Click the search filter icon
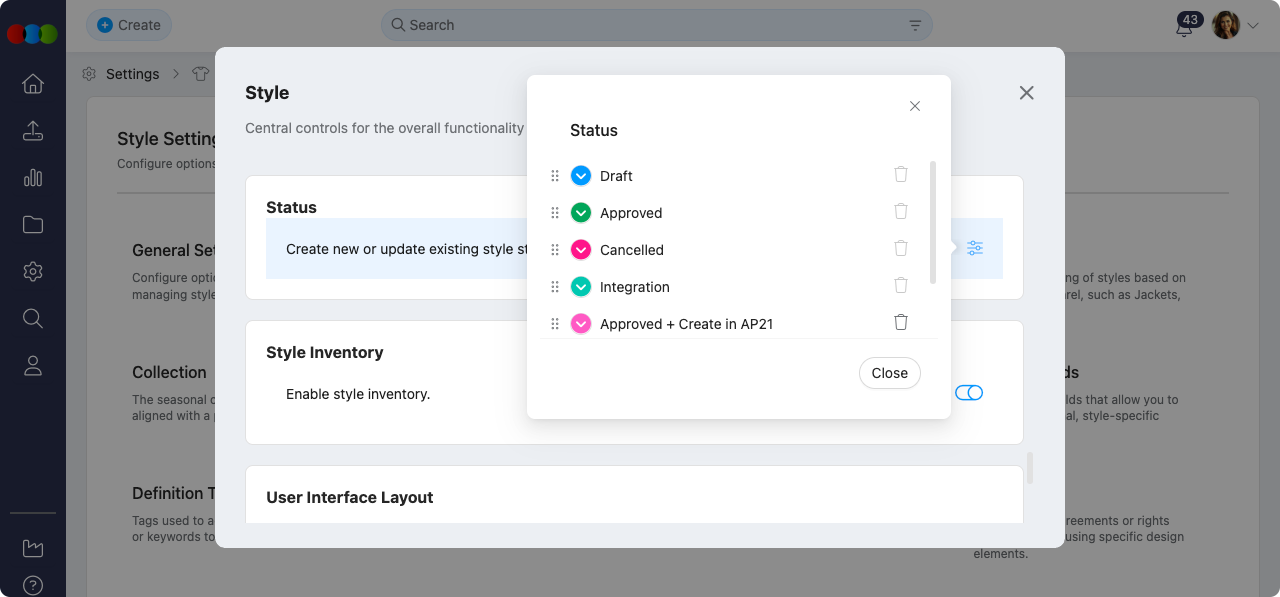 [915, 25]
